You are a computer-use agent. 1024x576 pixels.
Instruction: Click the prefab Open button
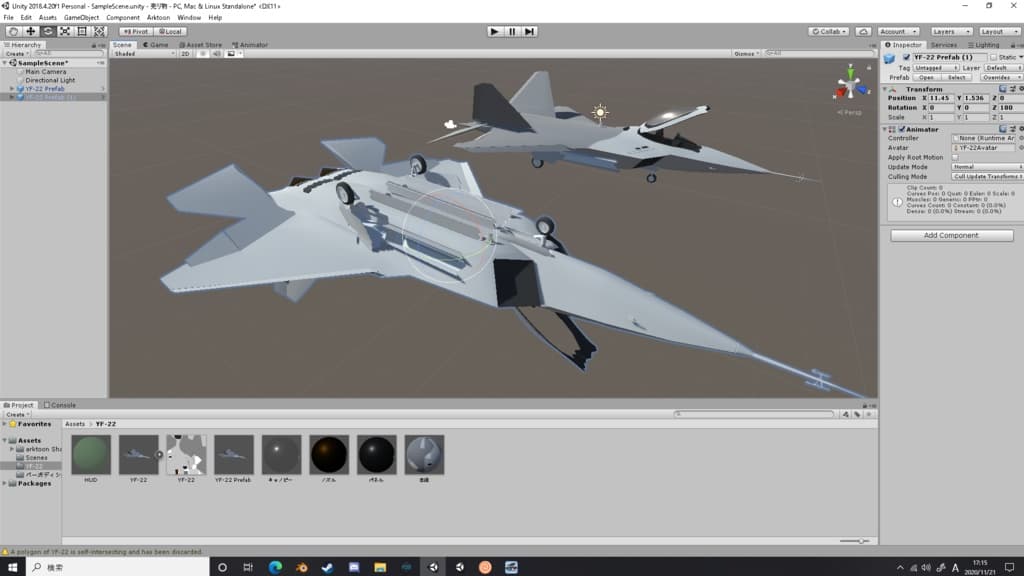(x=926, y=77)
